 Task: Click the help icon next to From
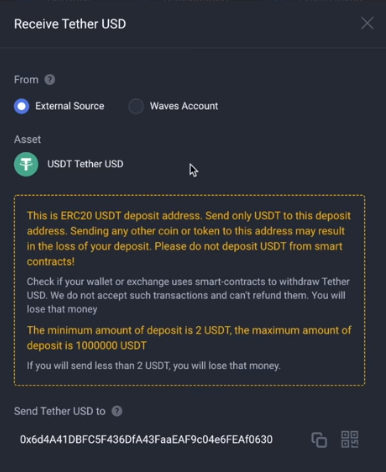click(x=50, y=80)
